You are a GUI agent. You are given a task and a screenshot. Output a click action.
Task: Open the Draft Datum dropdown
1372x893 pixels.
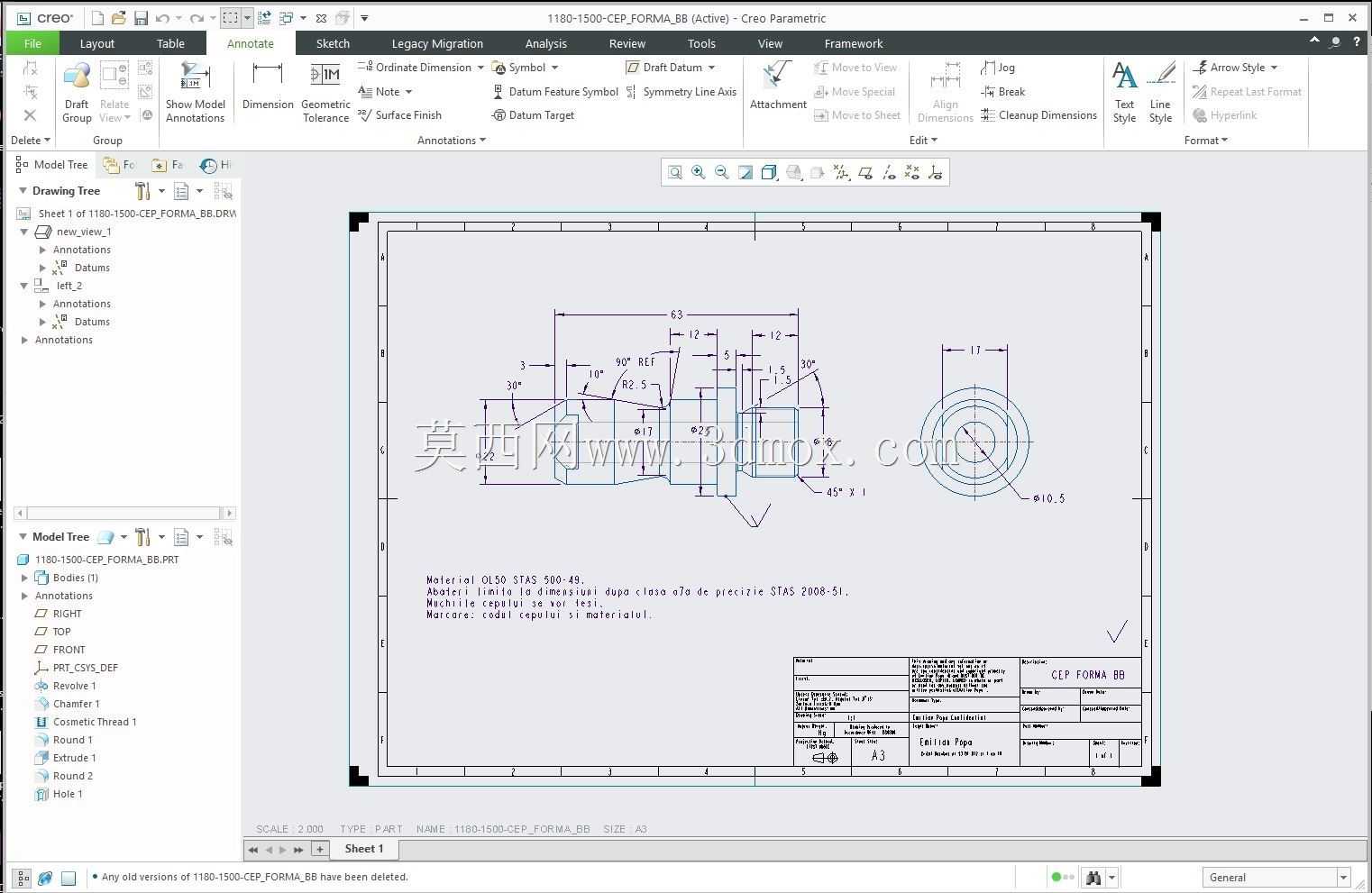[711, 68]
